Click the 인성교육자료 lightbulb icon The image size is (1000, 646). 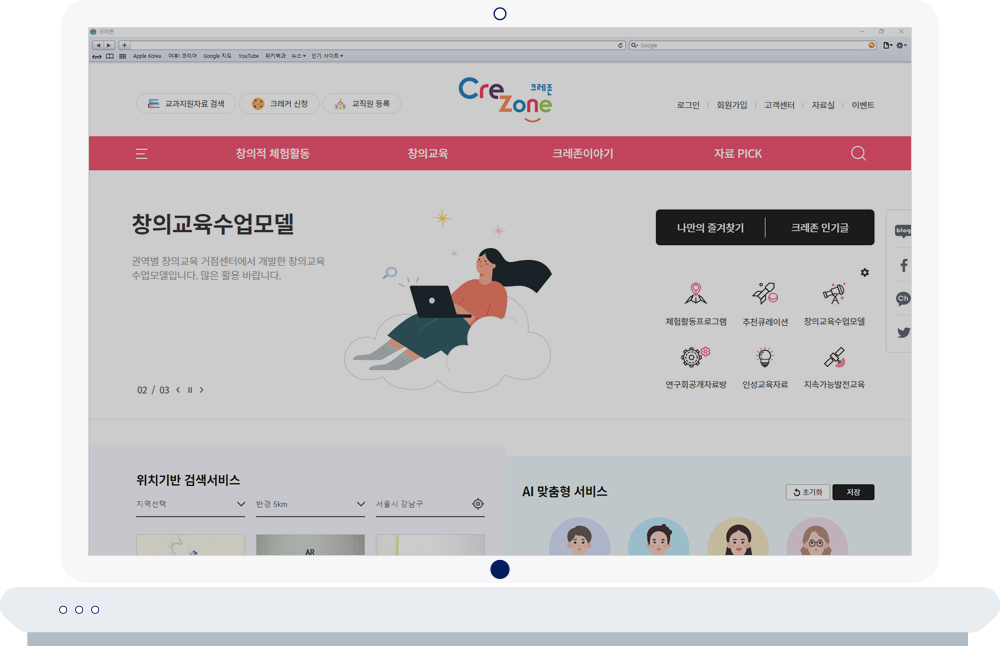(765, 357)
